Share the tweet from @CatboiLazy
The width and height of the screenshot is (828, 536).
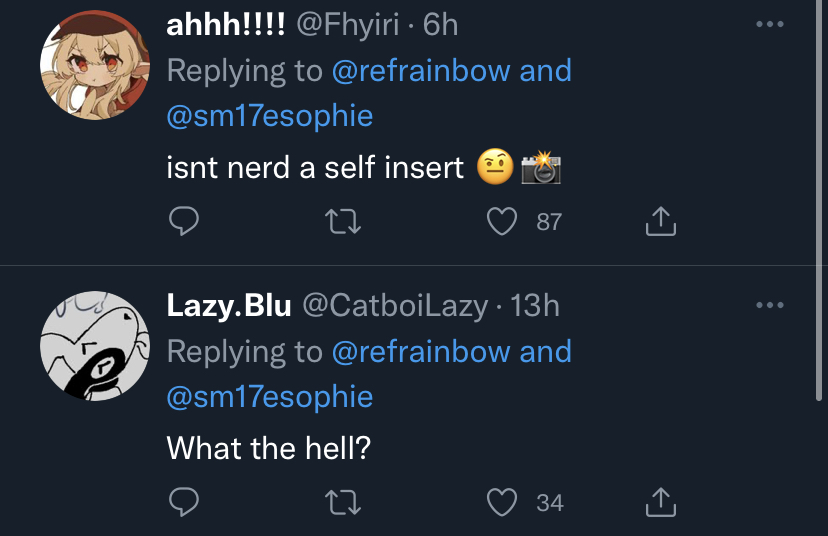(661, 502)
